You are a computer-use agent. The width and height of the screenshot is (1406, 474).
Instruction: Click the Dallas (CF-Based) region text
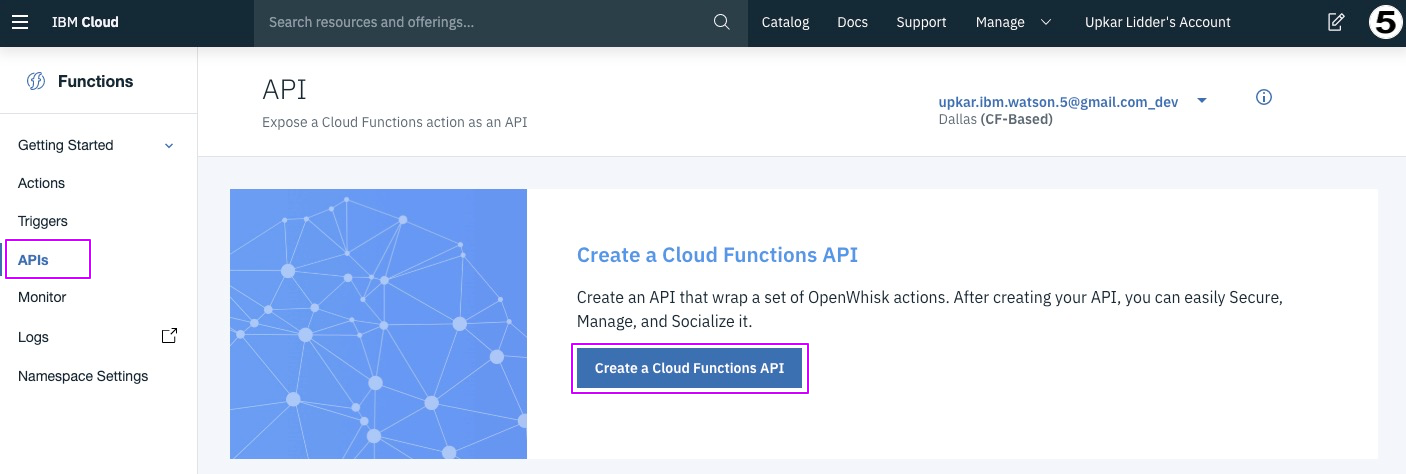995,119
